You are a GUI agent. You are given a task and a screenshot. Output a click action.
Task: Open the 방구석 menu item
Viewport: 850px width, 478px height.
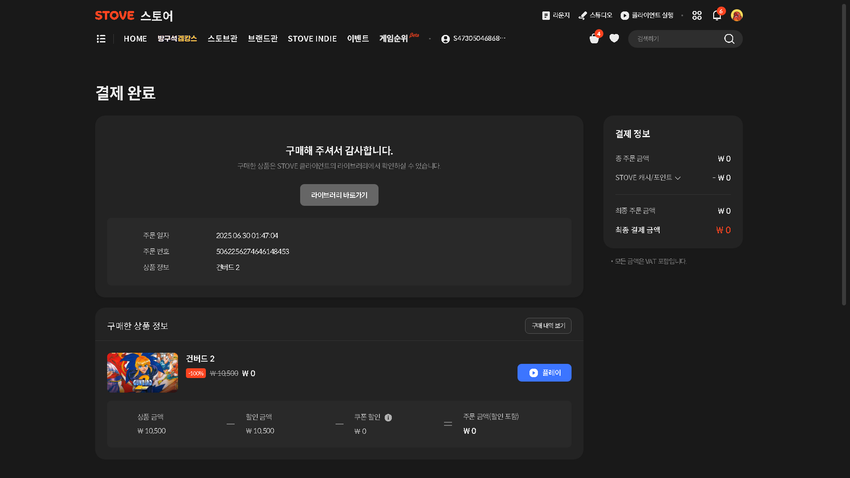pyautogui.click(x=177, y=38)
